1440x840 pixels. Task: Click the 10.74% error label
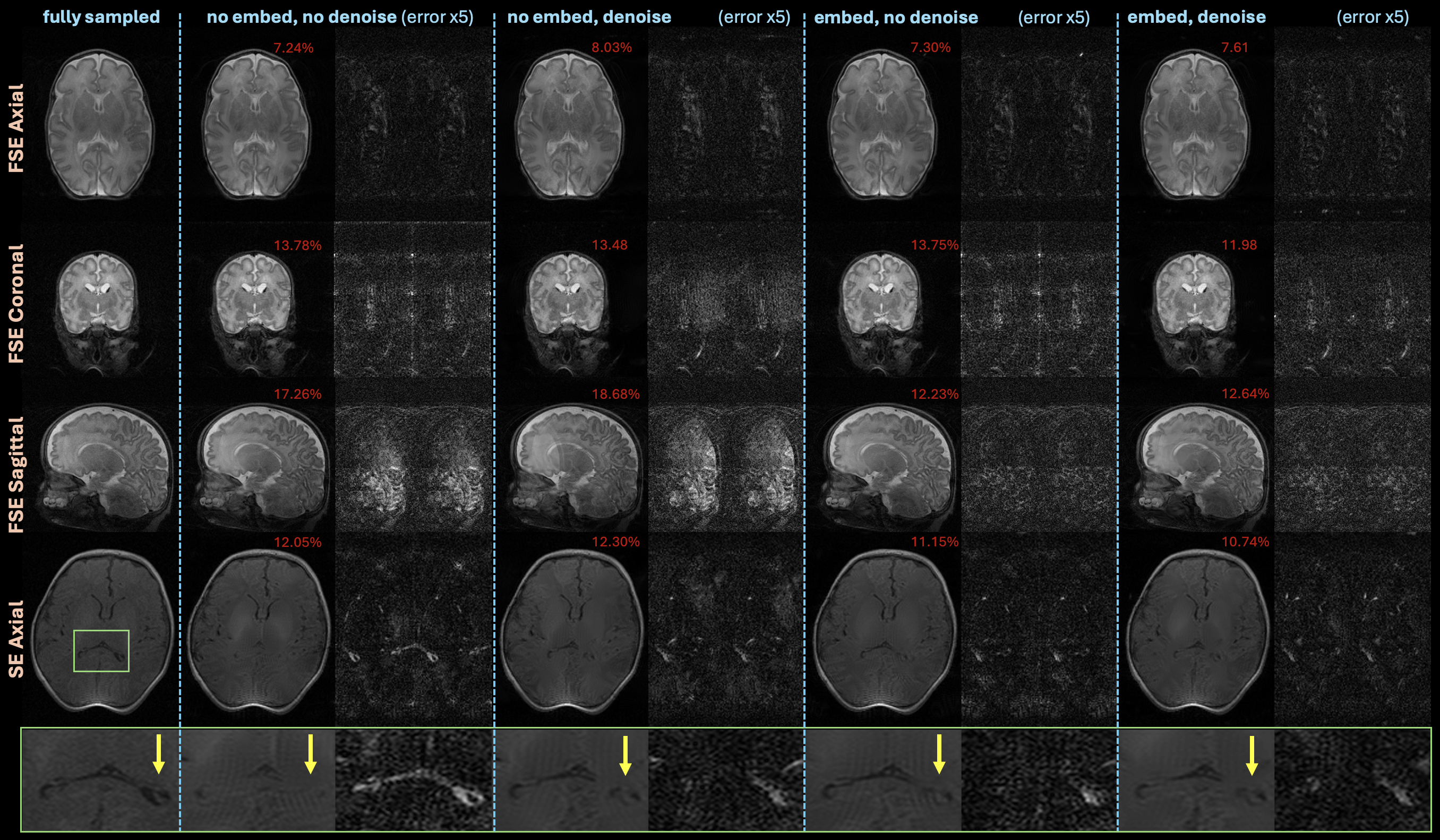[x=1245, y=542]
